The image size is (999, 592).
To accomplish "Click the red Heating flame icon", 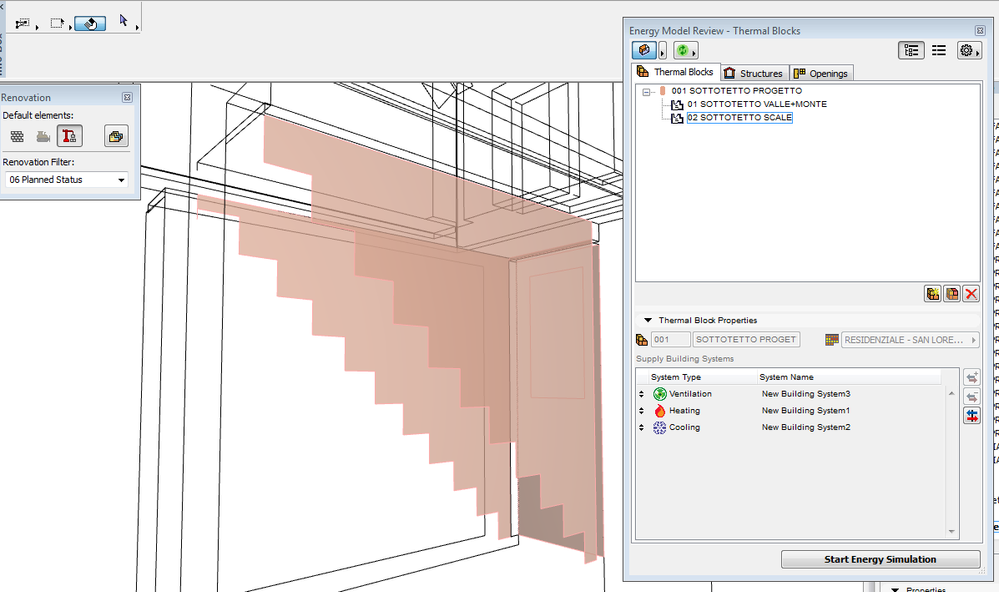I will click(x=659, y=410).
